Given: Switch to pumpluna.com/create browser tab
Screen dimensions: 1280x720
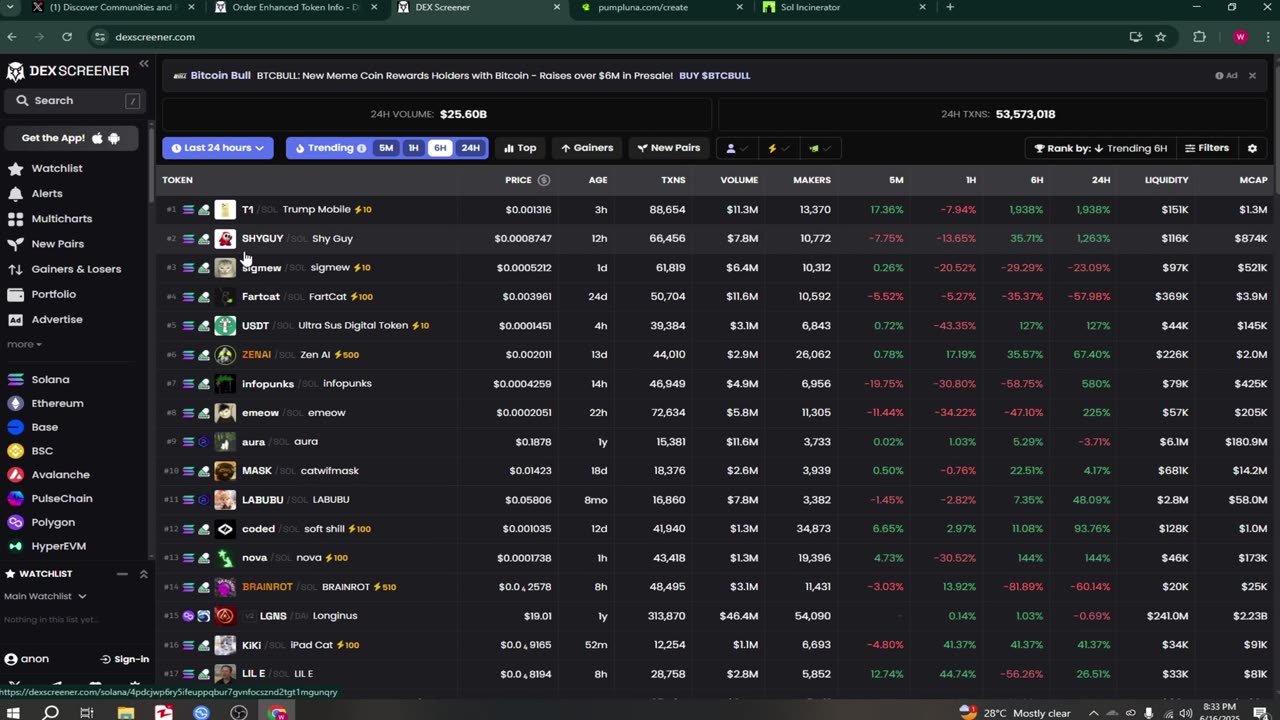Looking at the screenshot, I should click(x=660, y=7).
